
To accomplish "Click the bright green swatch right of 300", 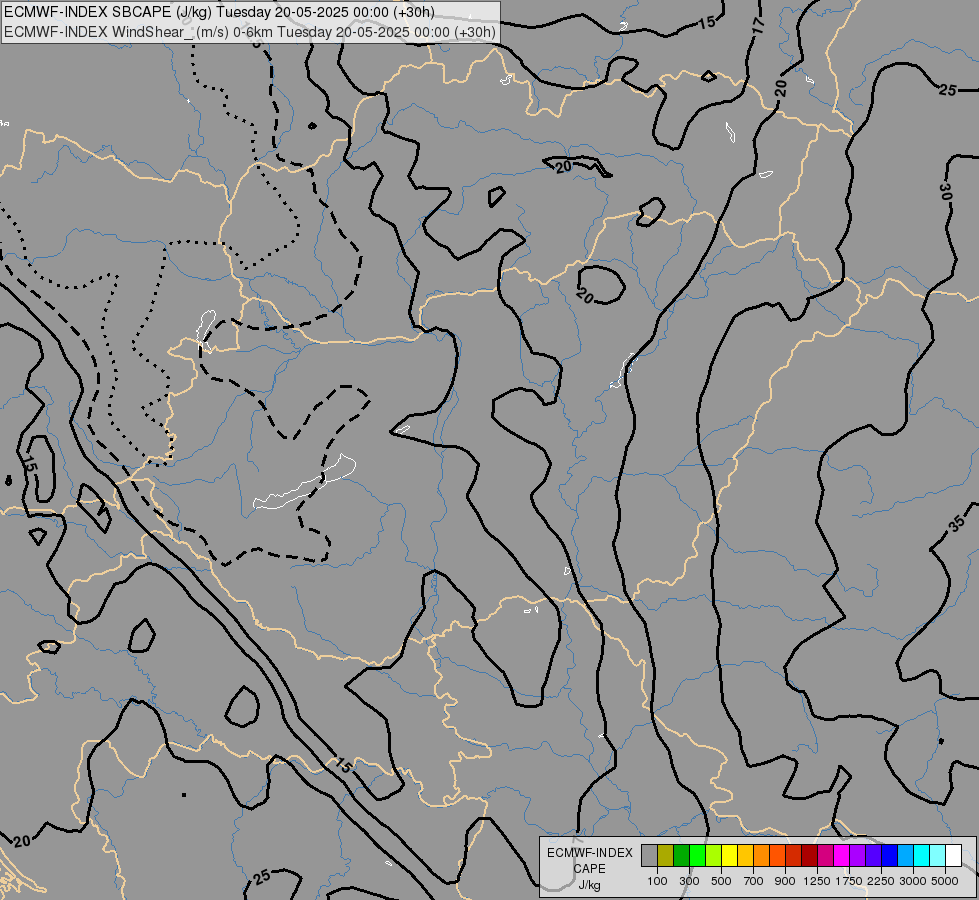I will 697,855.
